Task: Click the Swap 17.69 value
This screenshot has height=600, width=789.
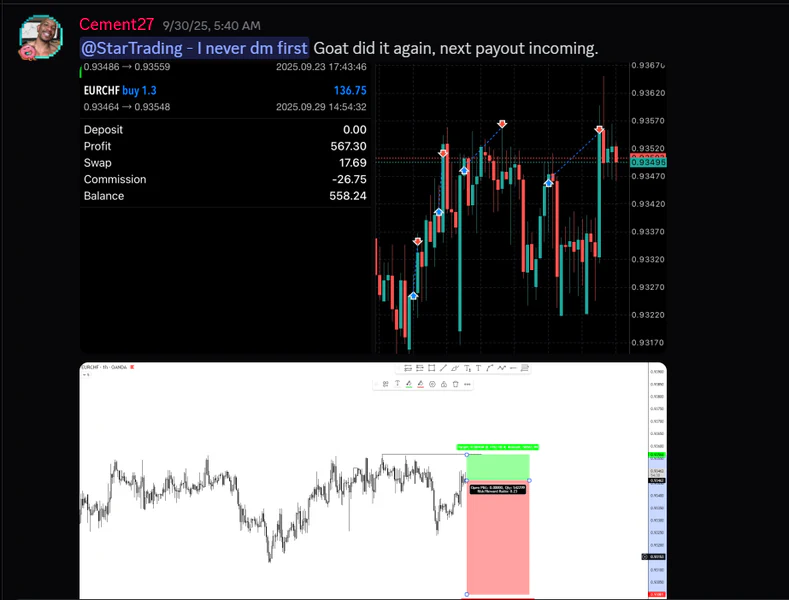Action: point(353,163)
